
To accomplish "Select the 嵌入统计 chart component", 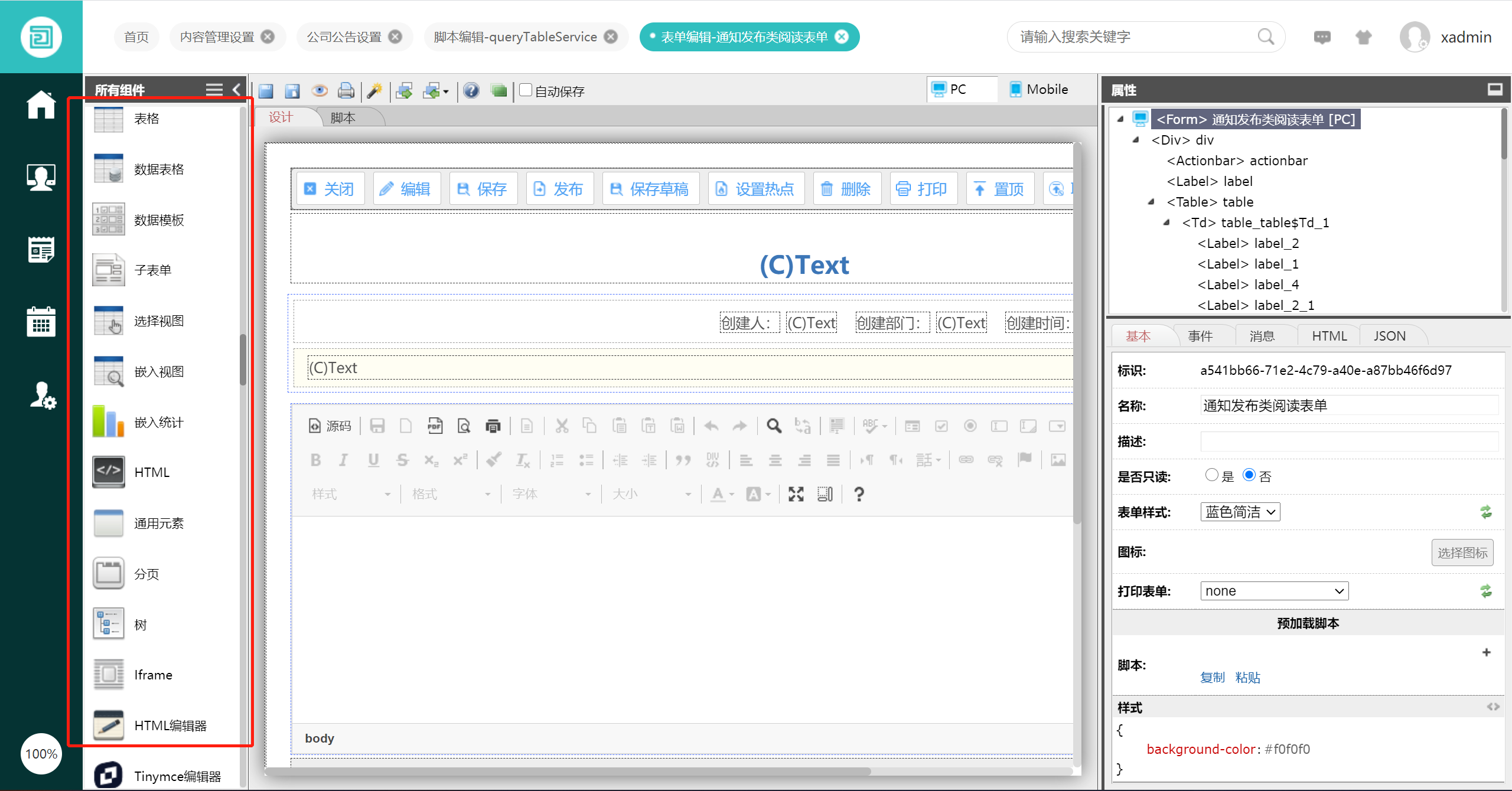I will coord(158,422).
